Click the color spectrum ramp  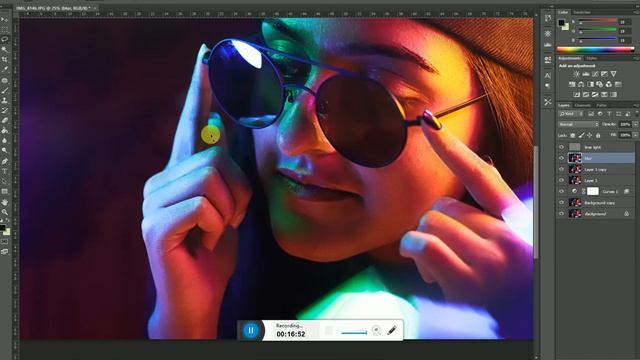click(x=596, y=50)
